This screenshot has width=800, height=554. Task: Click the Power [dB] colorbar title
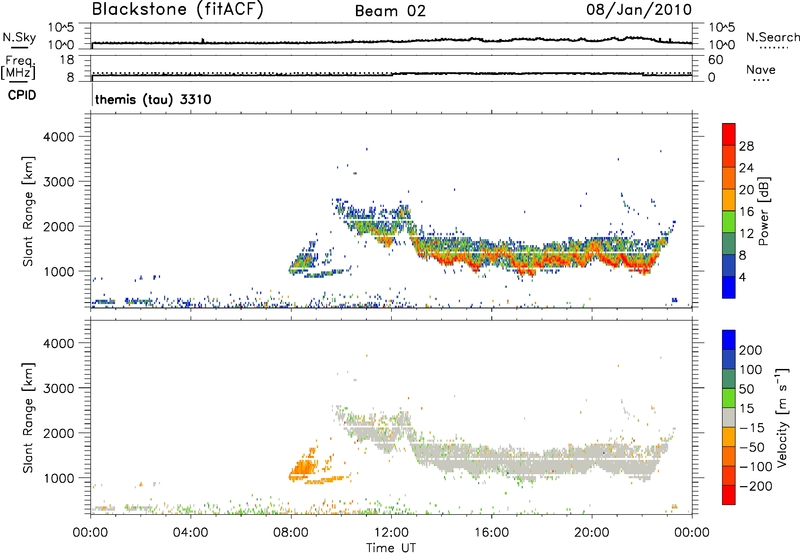(763, 211)
